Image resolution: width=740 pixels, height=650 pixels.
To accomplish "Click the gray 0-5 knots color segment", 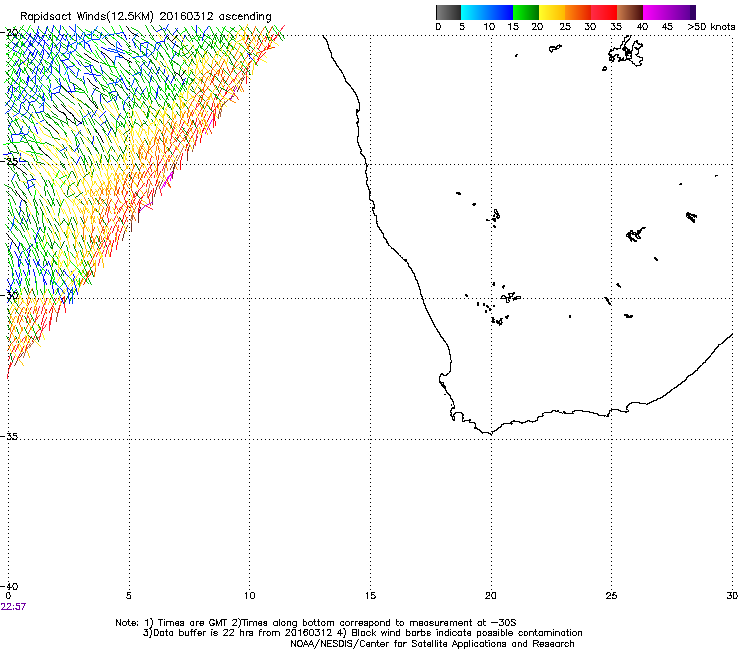I will coord(448,12).
